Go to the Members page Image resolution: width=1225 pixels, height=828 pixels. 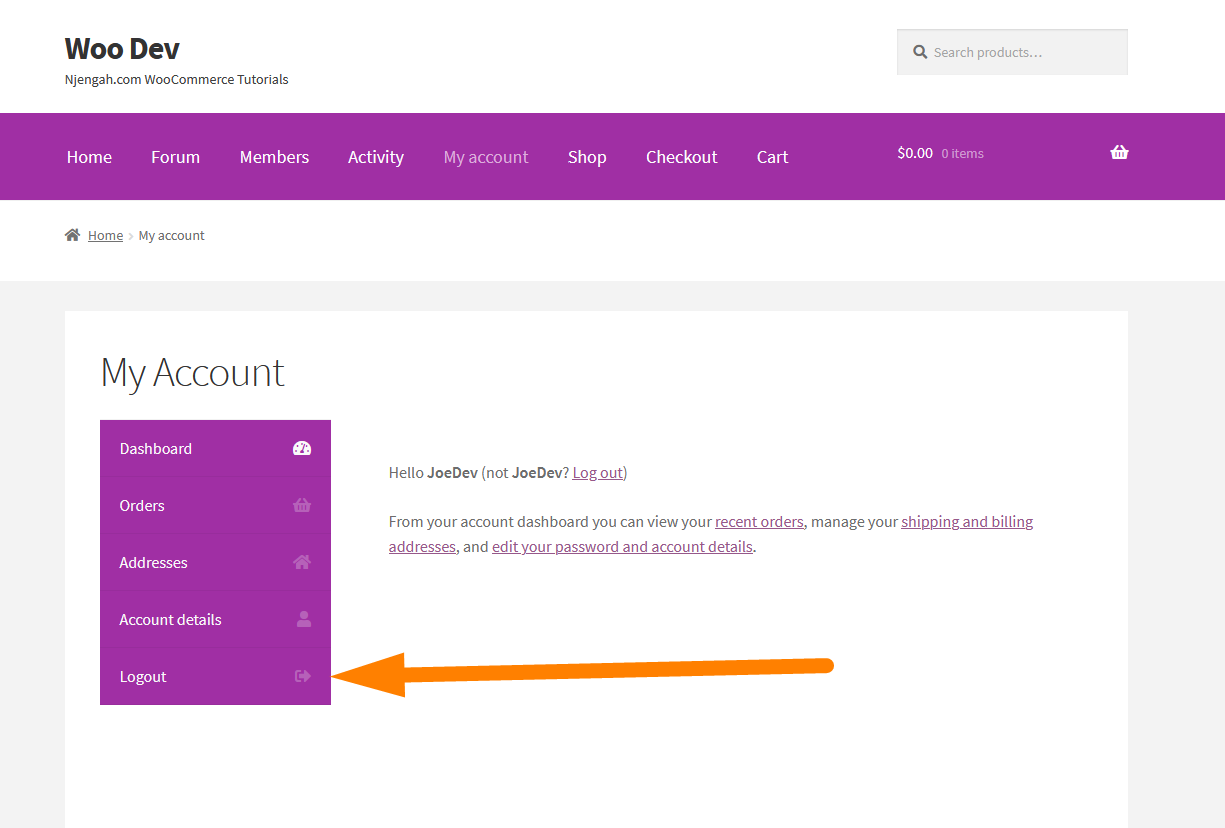274,157
